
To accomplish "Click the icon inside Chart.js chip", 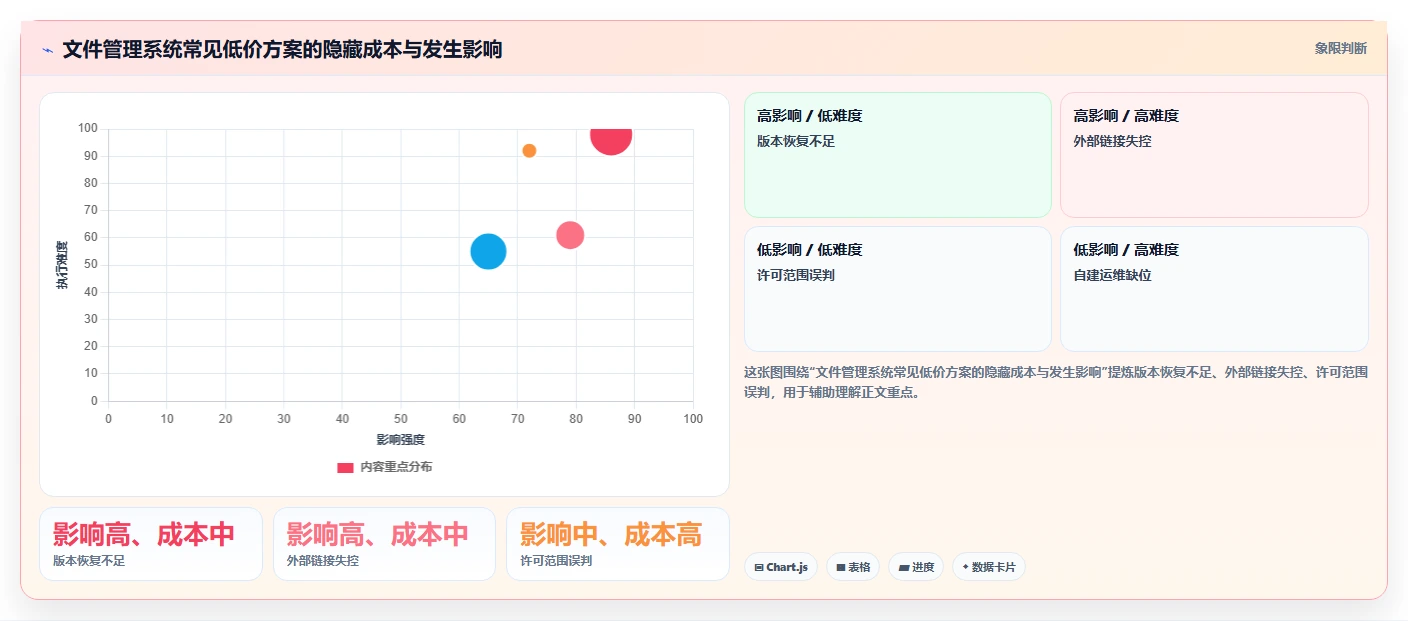I will (759, 567).
